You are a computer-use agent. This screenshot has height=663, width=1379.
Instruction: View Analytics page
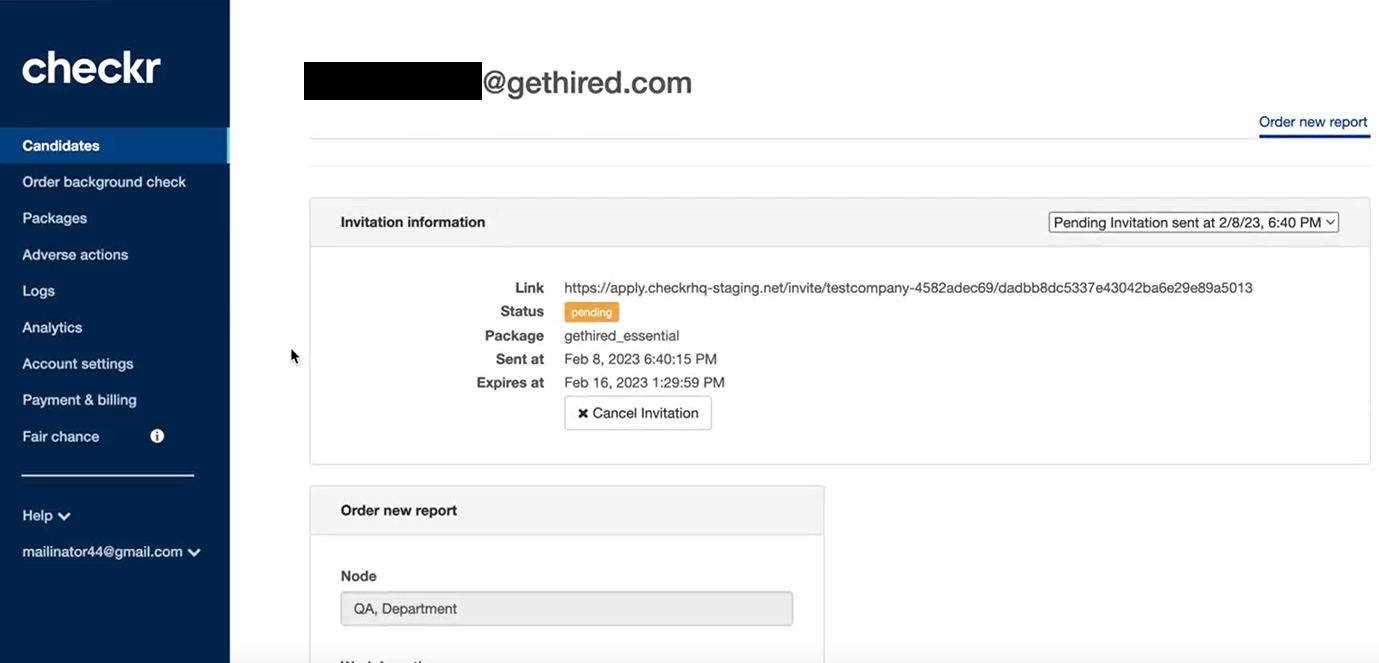52,328
